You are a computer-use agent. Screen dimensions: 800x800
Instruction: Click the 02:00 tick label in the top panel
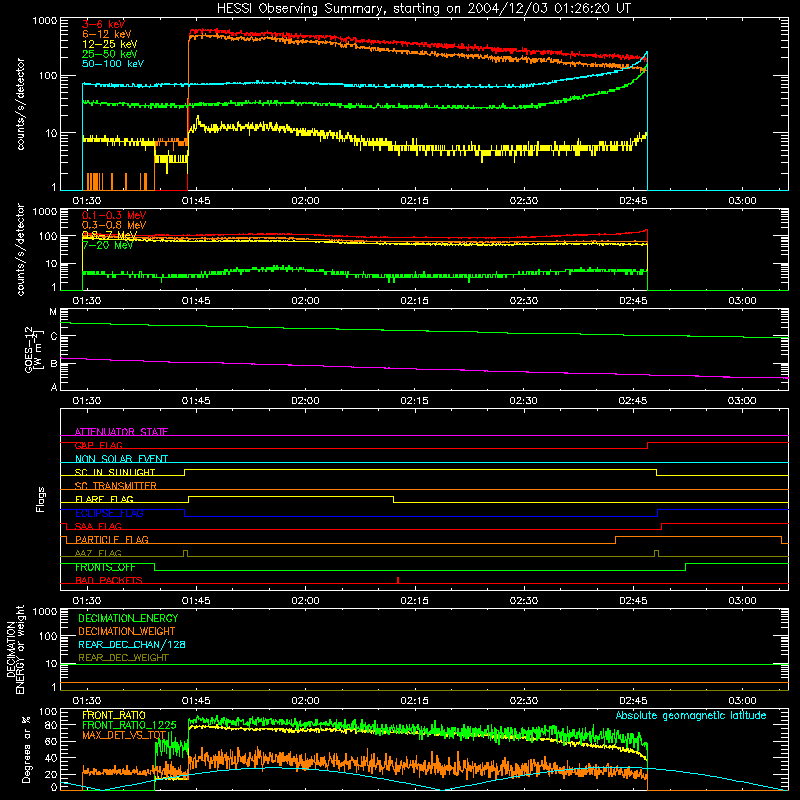click(x=305, y=201)
